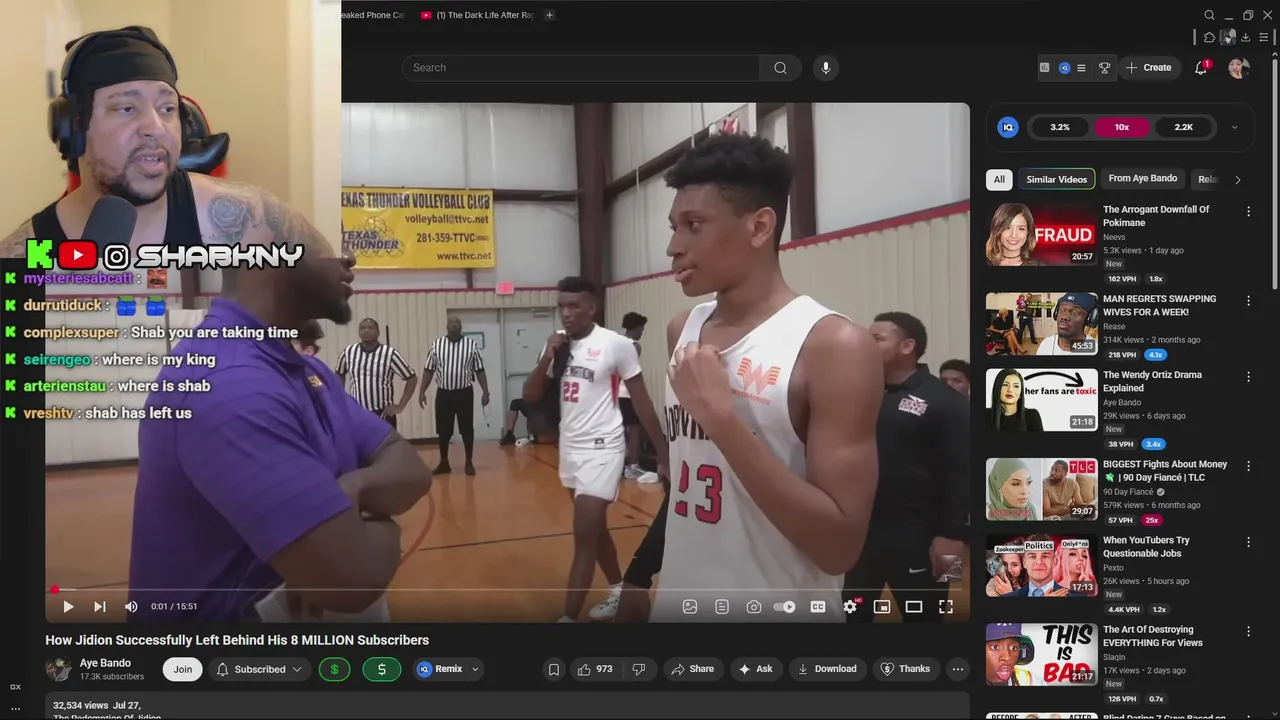Open the list menu icon next to IQ
The image size is (1280, 720).
pyautogui.click(x=1081, y=68)
